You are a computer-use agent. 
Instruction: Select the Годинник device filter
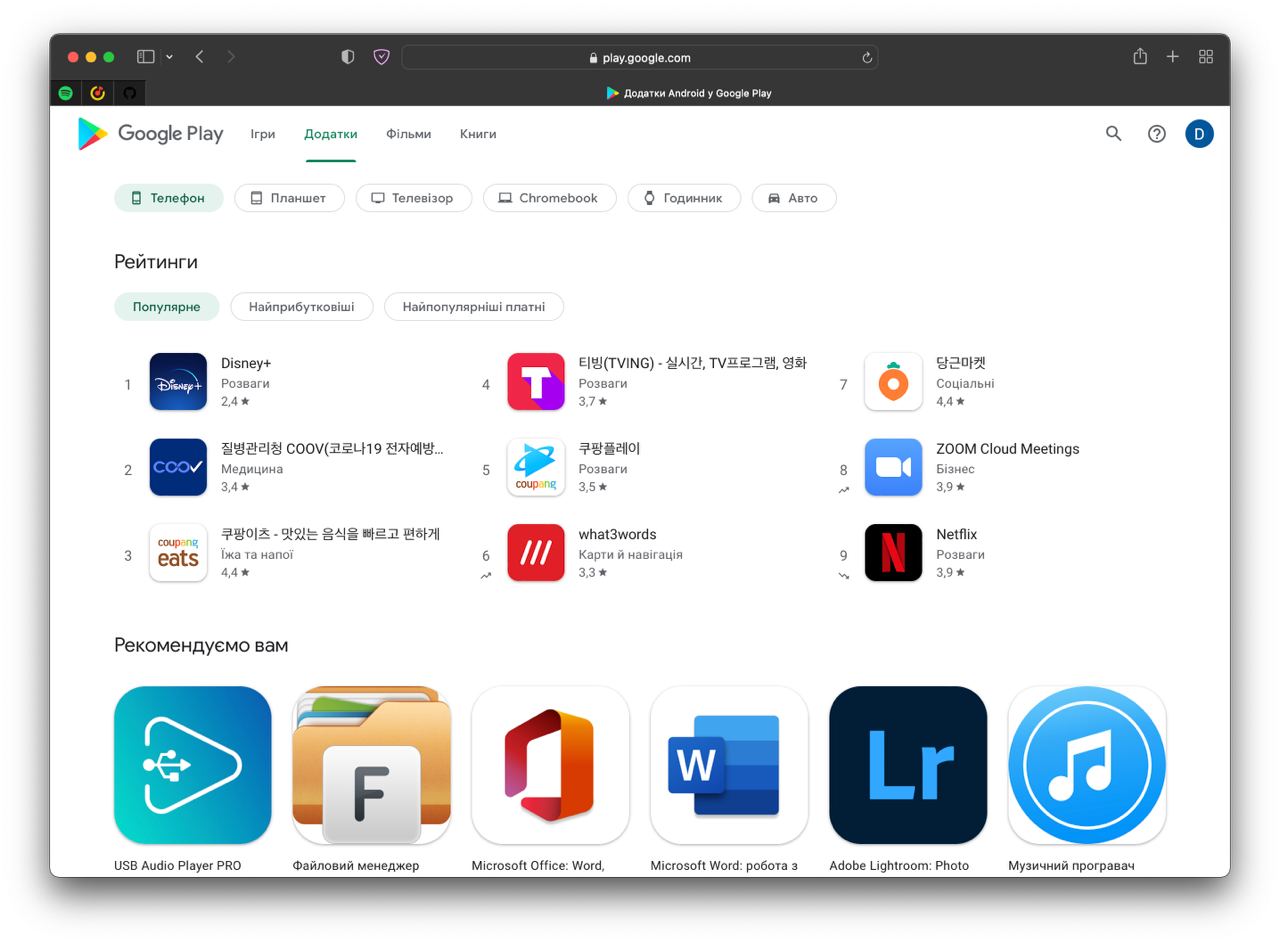pos(684,198)
